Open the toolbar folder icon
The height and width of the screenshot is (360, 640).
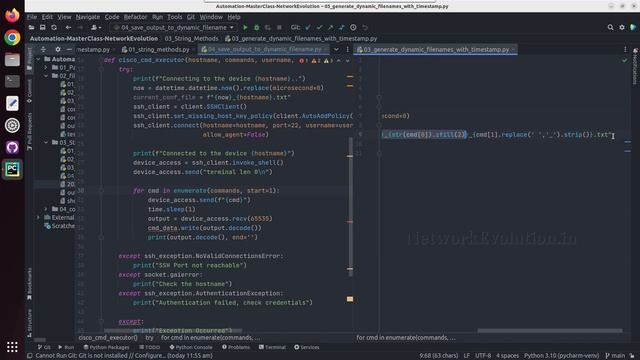31,27
